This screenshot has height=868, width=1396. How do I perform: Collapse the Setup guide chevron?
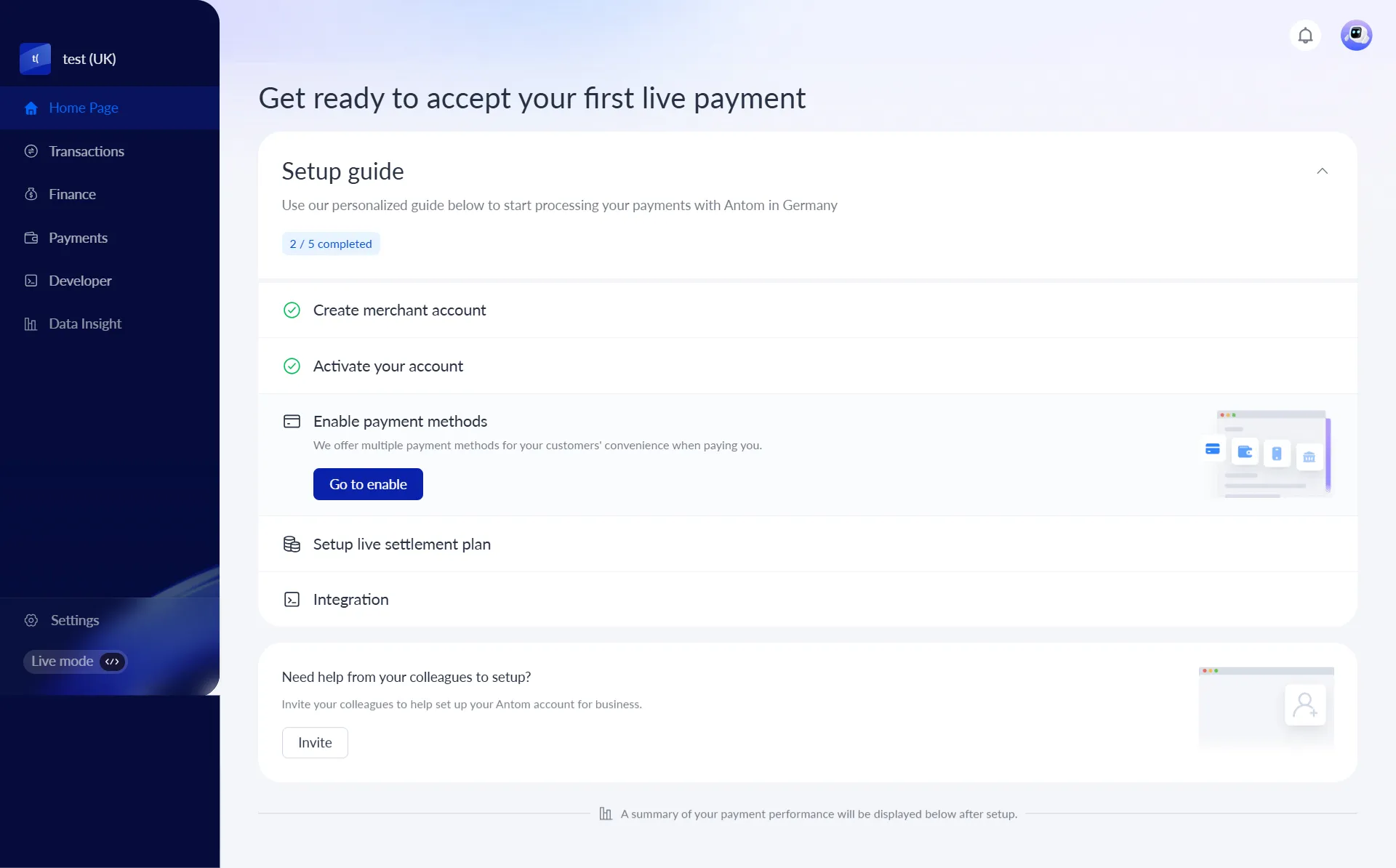(1322, 171)
